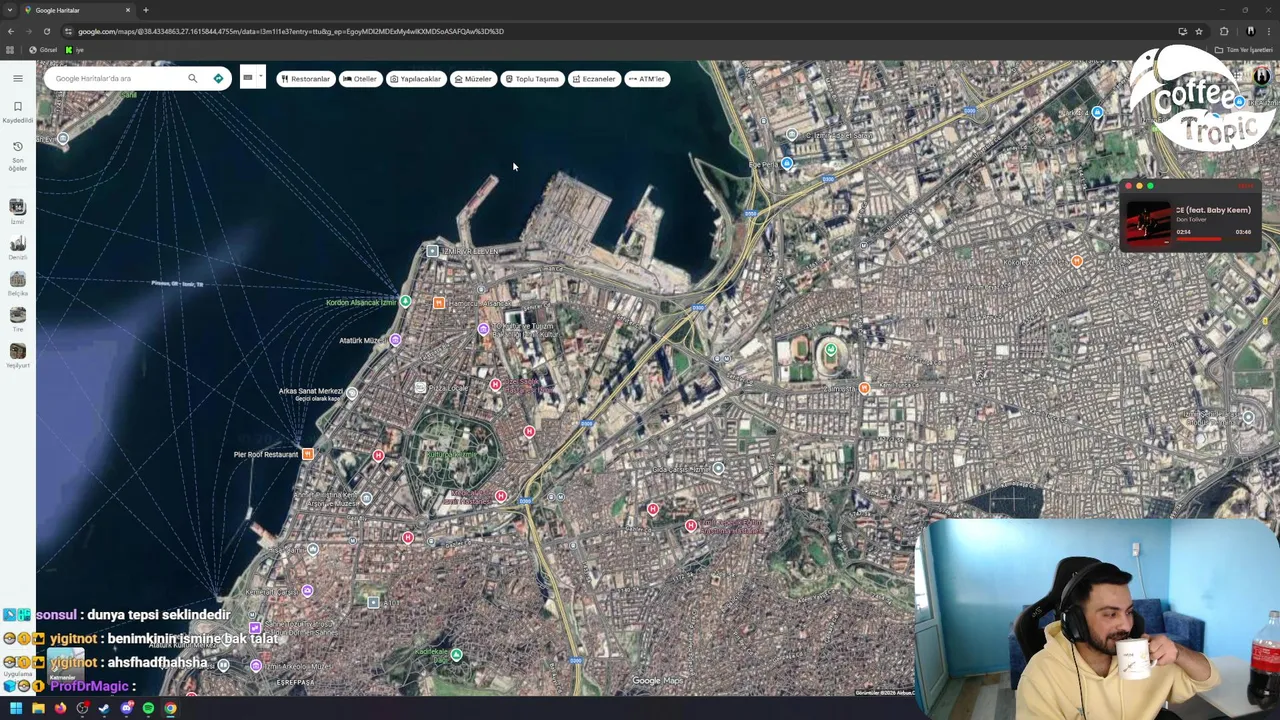The width and height of the screenshot is (1280, 720).
Task: Expand the dropdown arrow beside the search box
Action: (260, 76)
